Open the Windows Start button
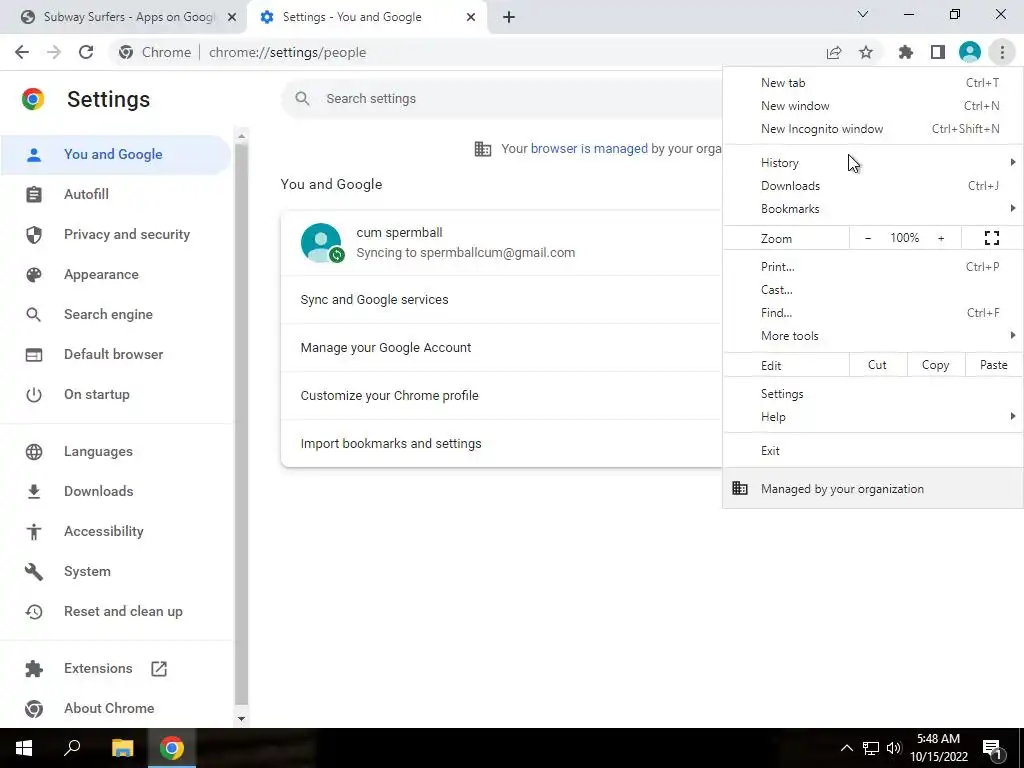Viewport: 1024px width, 768px height. coord(24,748)
